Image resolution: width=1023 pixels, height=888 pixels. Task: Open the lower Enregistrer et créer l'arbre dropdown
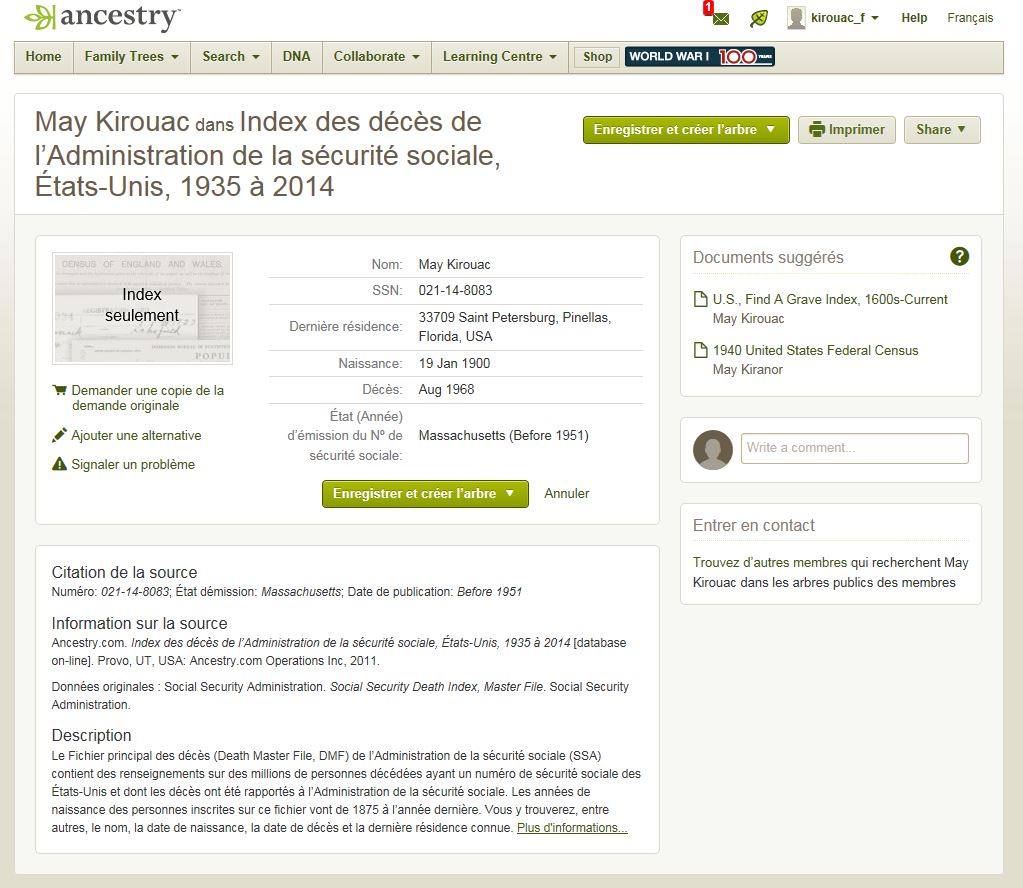click(425, 494)
